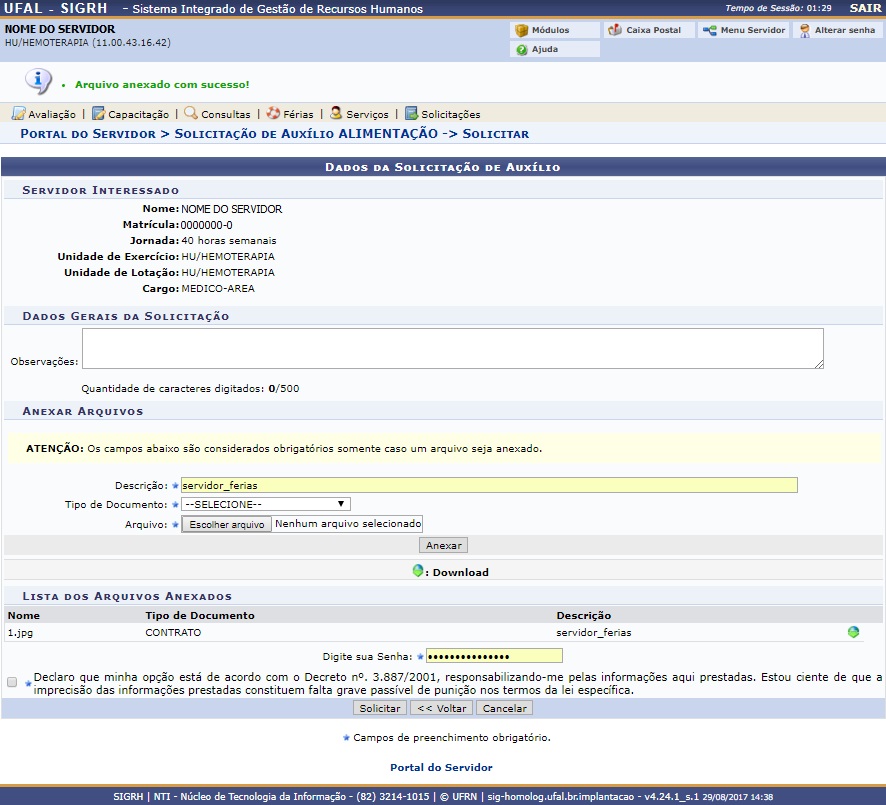Click the Menu Servidor icon
The width and height of the screenshot is (886, 805).
[x=709, y=30]
